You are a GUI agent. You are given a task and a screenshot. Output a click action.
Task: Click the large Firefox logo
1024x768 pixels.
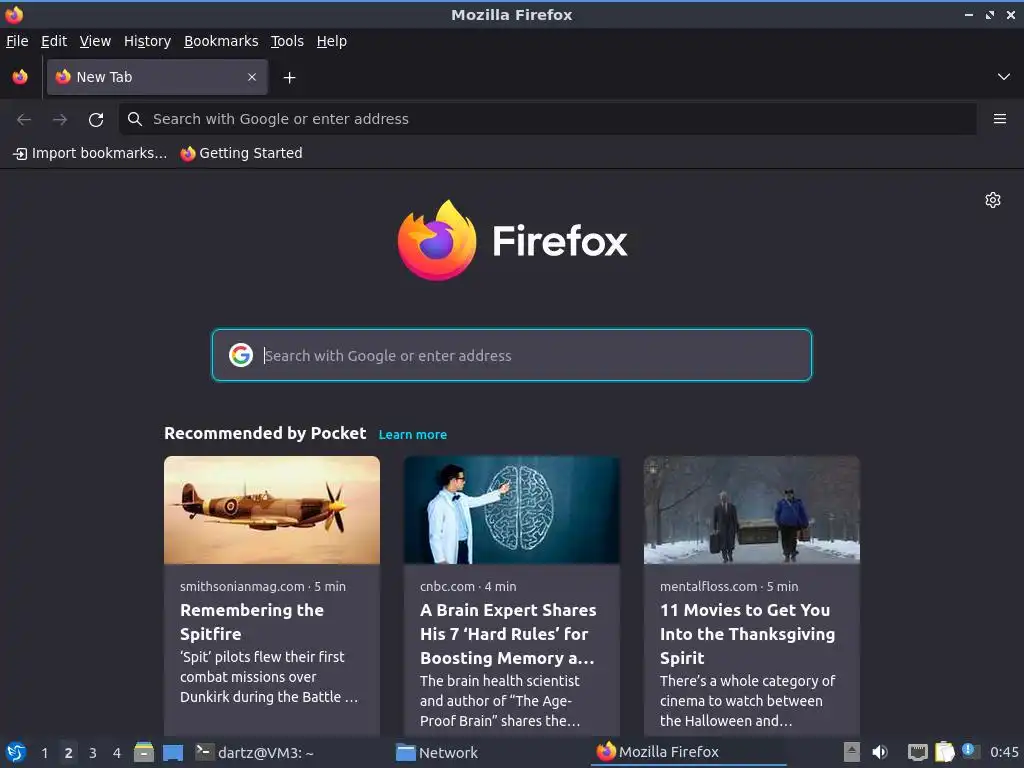pyautogui.click(x=512, y=241)
